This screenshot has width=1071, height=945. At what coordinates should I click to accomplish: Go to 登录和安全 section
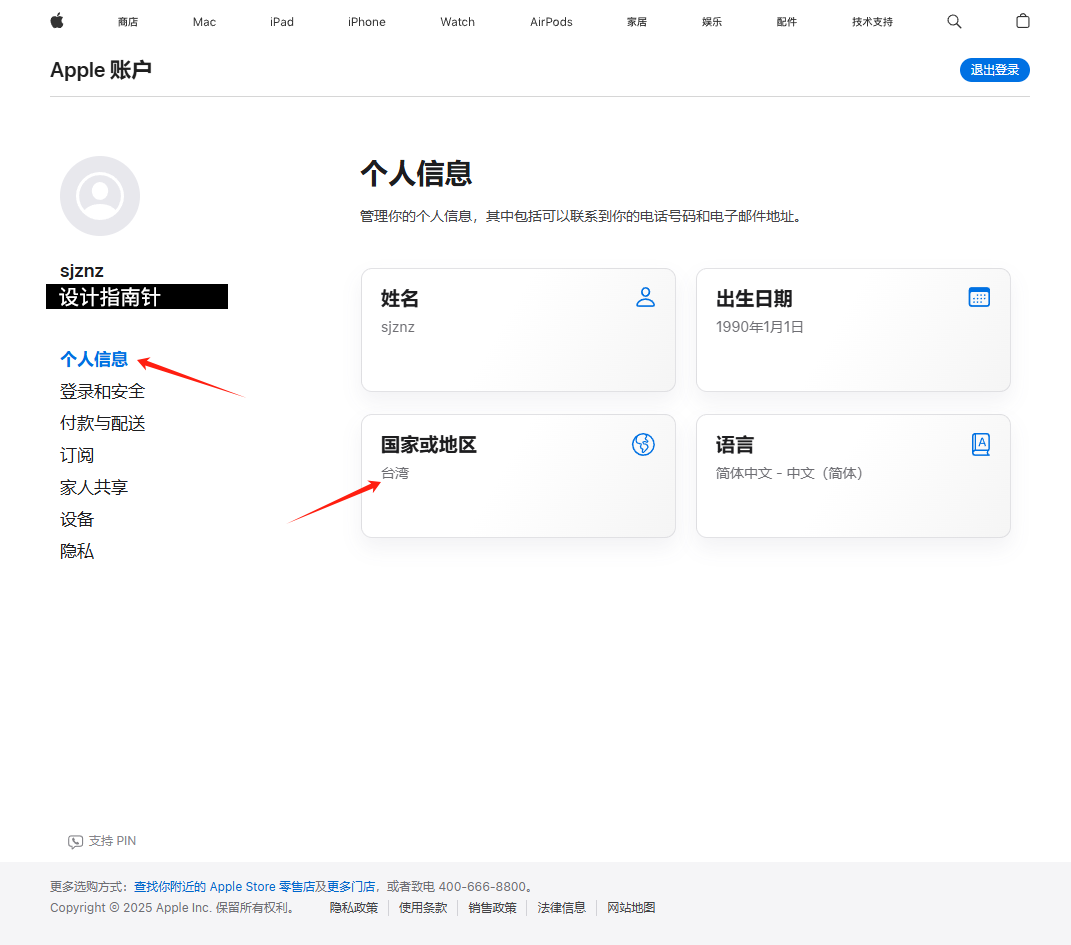(102, 391)
